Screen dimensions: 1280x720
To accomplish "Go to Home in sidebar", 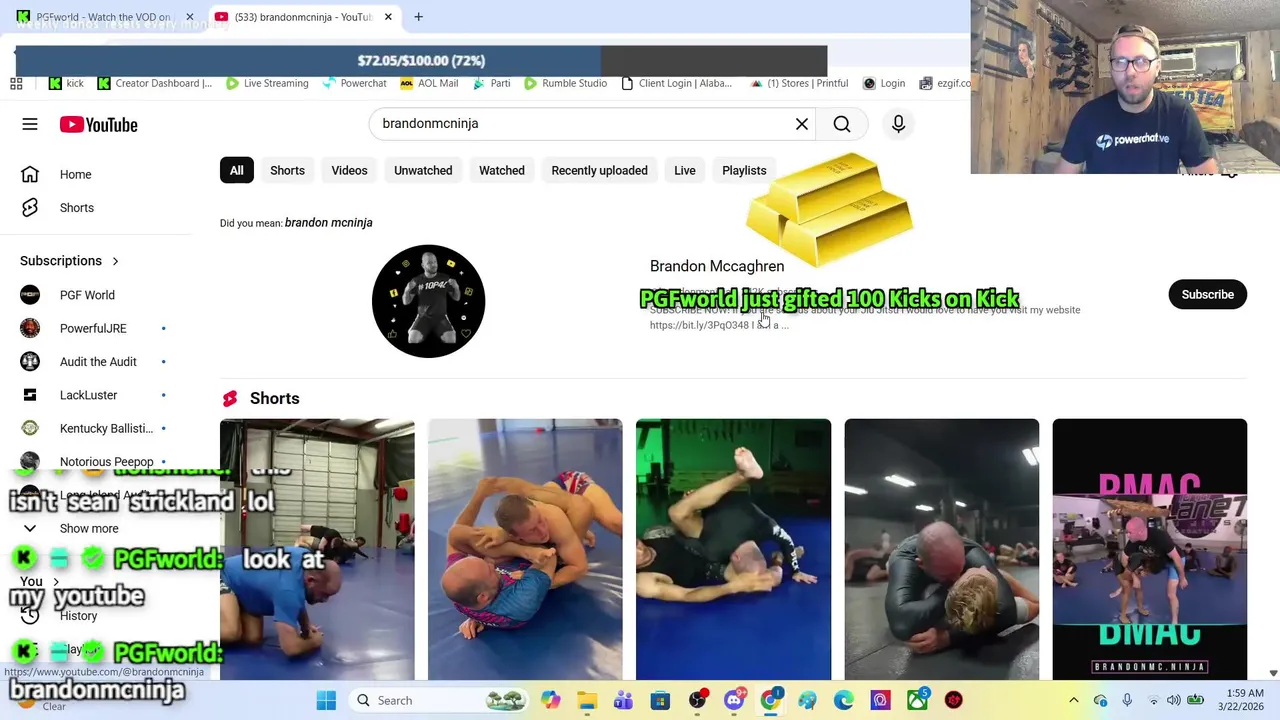I will pyautogui.click(x=95, y=174).
